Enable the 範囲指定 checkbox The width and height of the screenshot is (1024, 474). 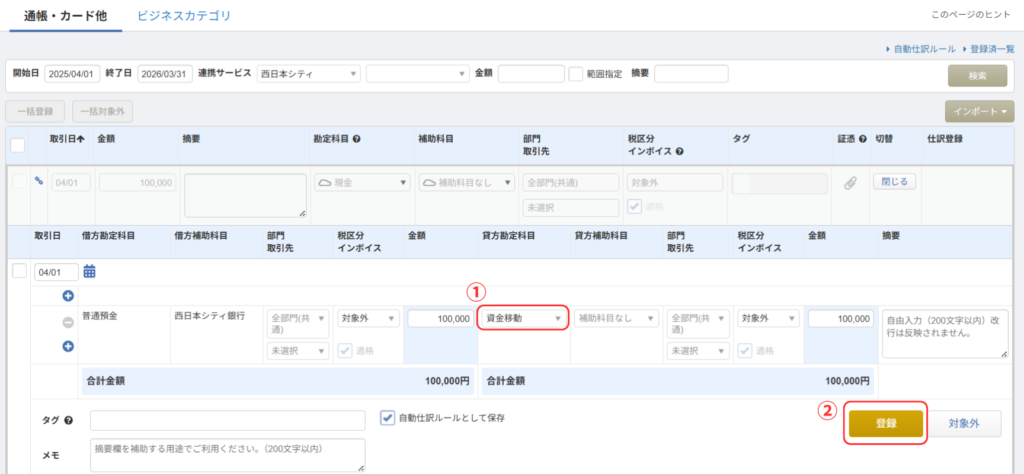[x=576, y=73]
